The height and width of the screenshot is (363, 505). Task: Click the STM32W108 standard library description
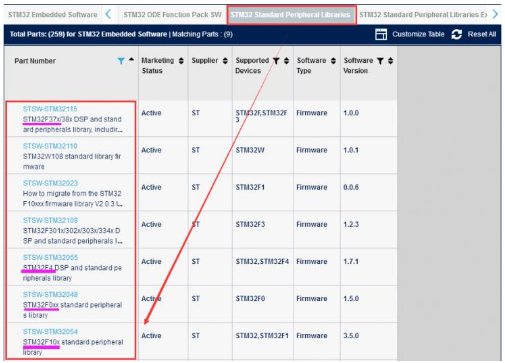coord(72,161)
